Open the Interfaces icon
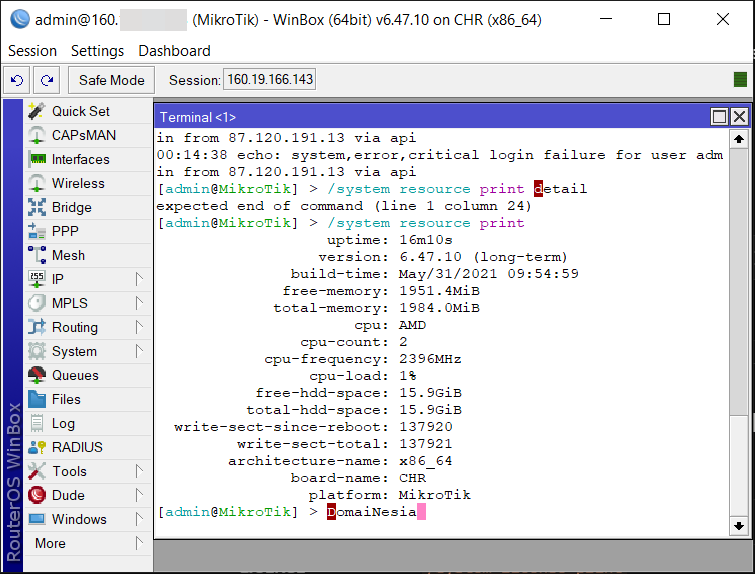The width and height of the screenshot is (755, 574). tap(37, 159)
